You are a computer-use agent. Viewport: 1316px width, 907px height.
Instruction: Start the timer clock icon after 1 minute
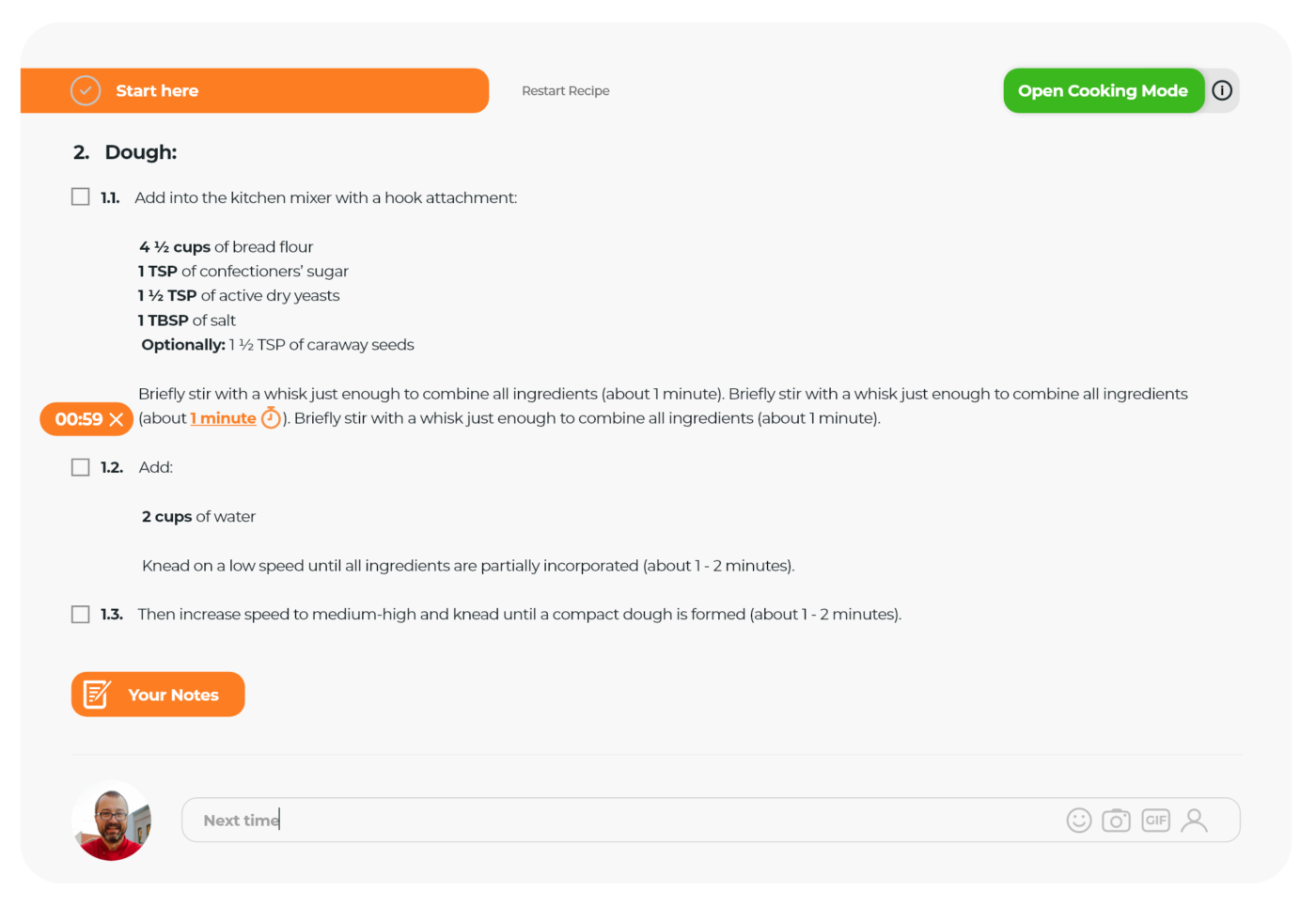(x=271, y=418)
